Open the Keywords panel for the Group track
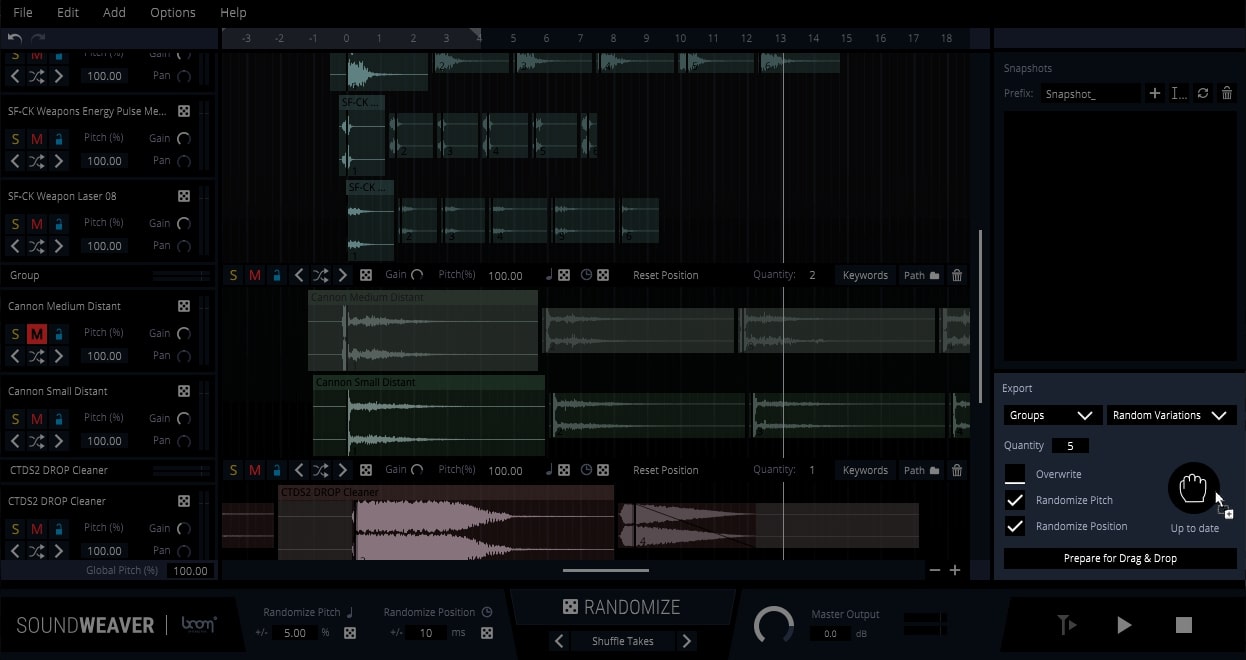Viewport: 1246px width, 660px height. [x=865, y=275]
